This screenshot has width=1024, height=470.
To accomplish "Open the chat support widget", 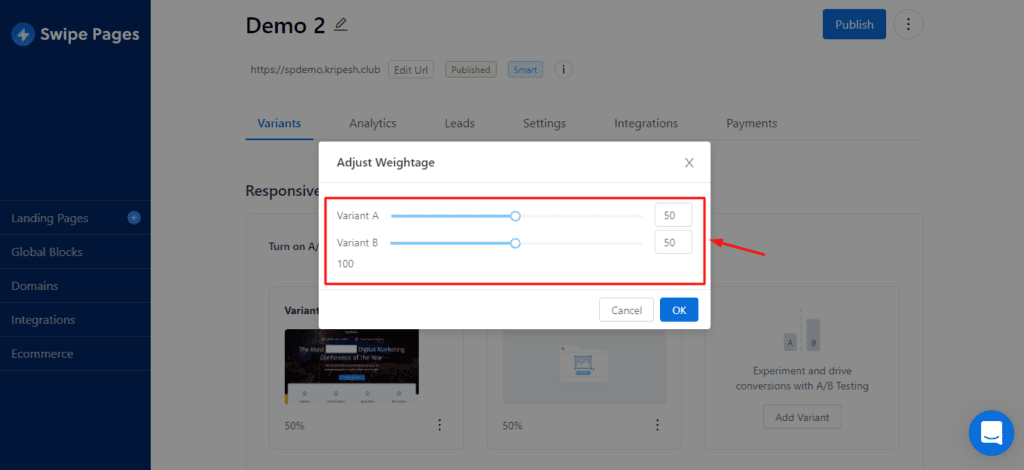I will [991, 432].
